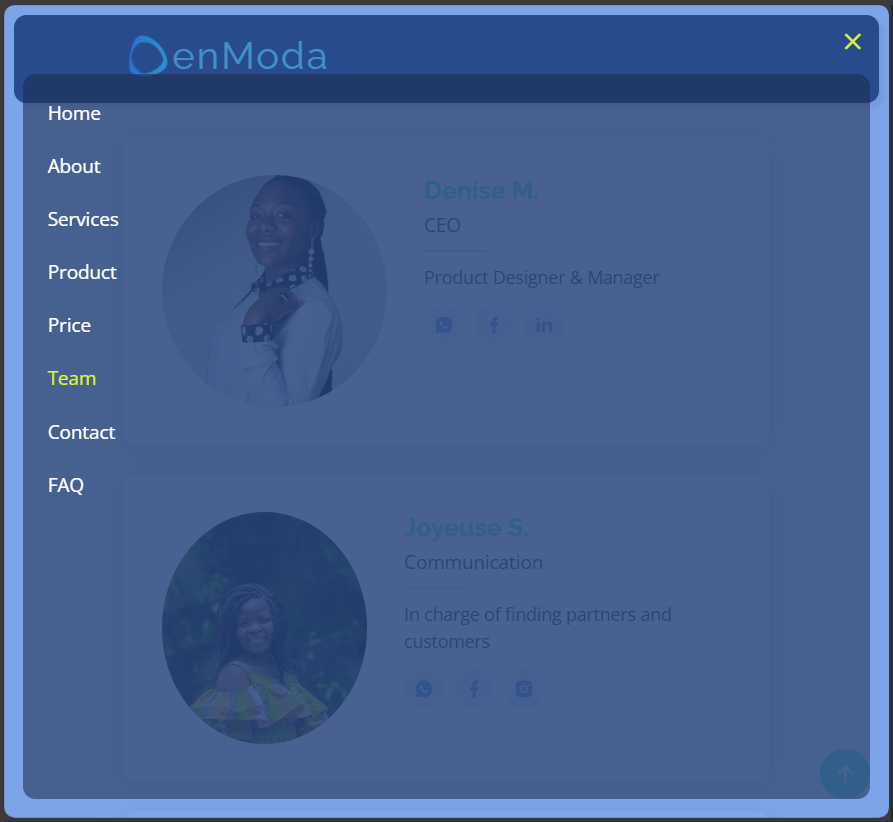Open Denise's WhatsApp contact icon
The height and width of the screenshot is (822, 893).
443,325
